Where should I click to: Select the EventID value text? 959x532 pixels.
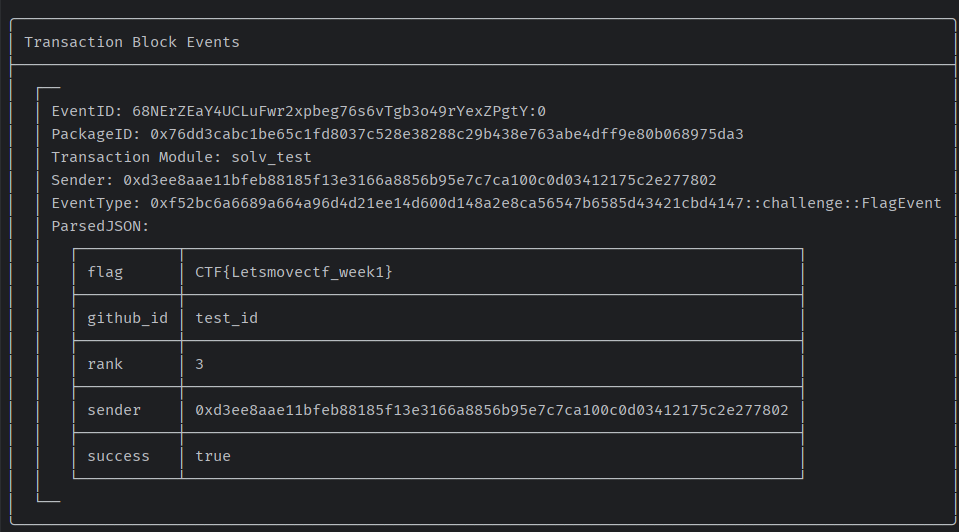[339, 111]
